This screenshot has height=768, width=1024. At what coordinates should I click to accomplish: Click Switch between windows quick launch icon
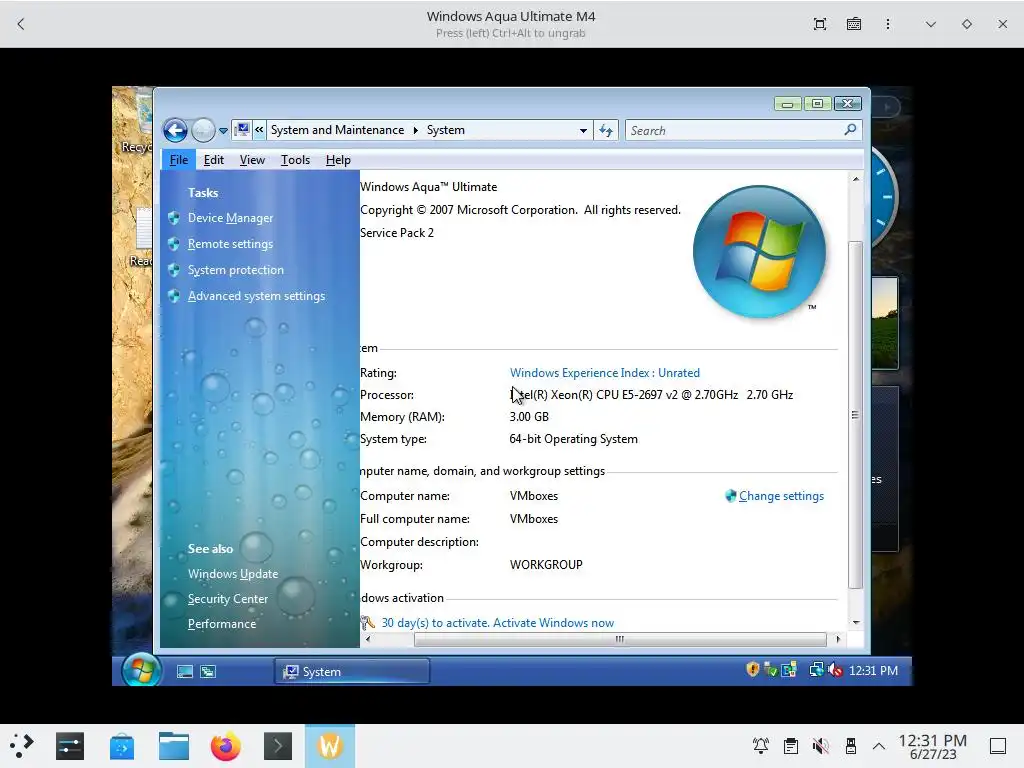[x=208, y=671]
